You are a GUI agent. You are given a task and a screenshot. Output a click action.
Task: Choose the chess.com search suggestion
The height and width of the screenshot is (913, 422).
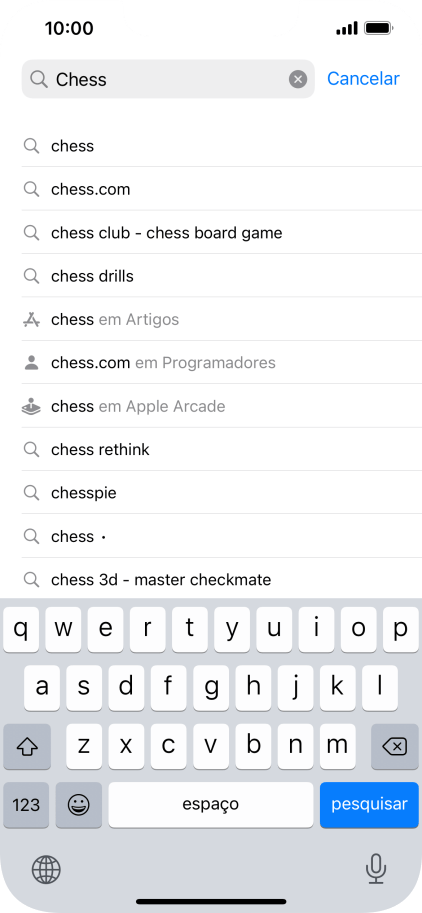tap(222, 189)
